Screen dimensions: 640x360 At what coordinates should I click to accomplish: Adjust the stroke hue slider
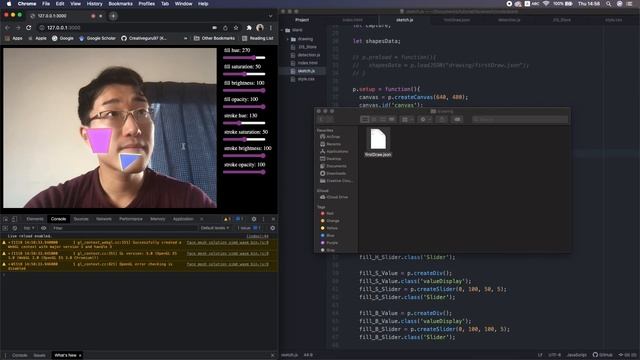244,123
